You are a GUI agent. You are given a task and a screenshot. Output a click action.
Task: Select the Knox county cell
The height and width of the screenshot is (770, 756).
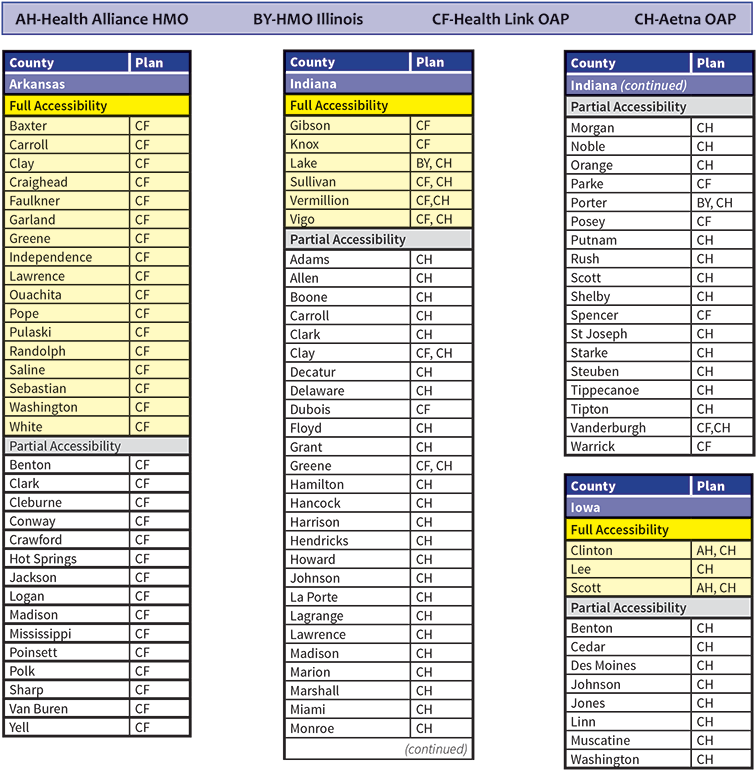coord(347,144)
